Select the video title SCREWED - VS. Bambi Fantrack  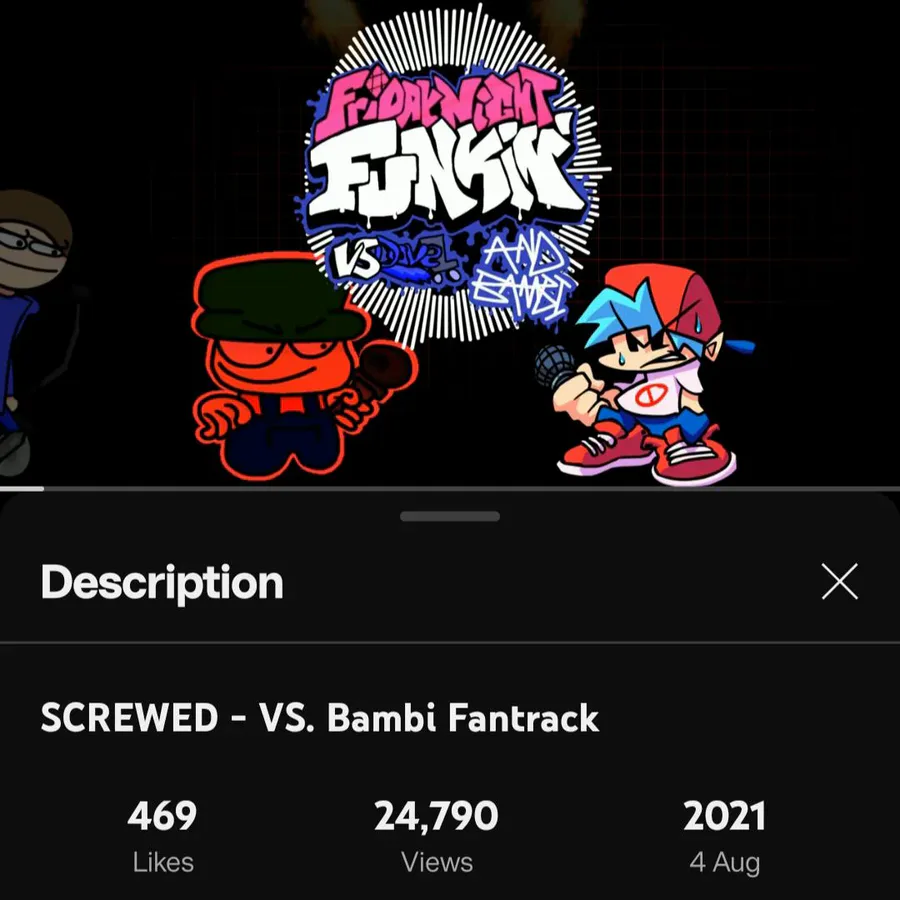(320, 718)
